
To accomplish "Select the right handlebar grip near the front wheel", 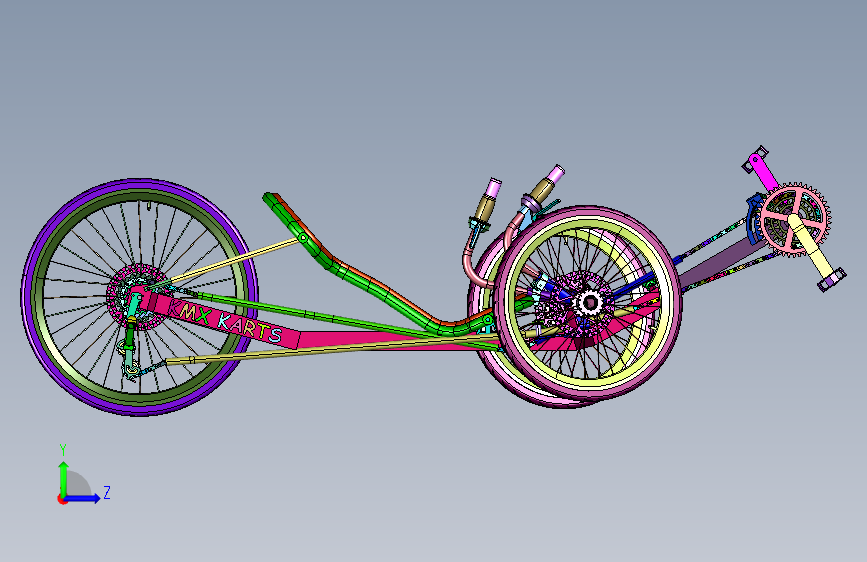I will coord(547,183).
